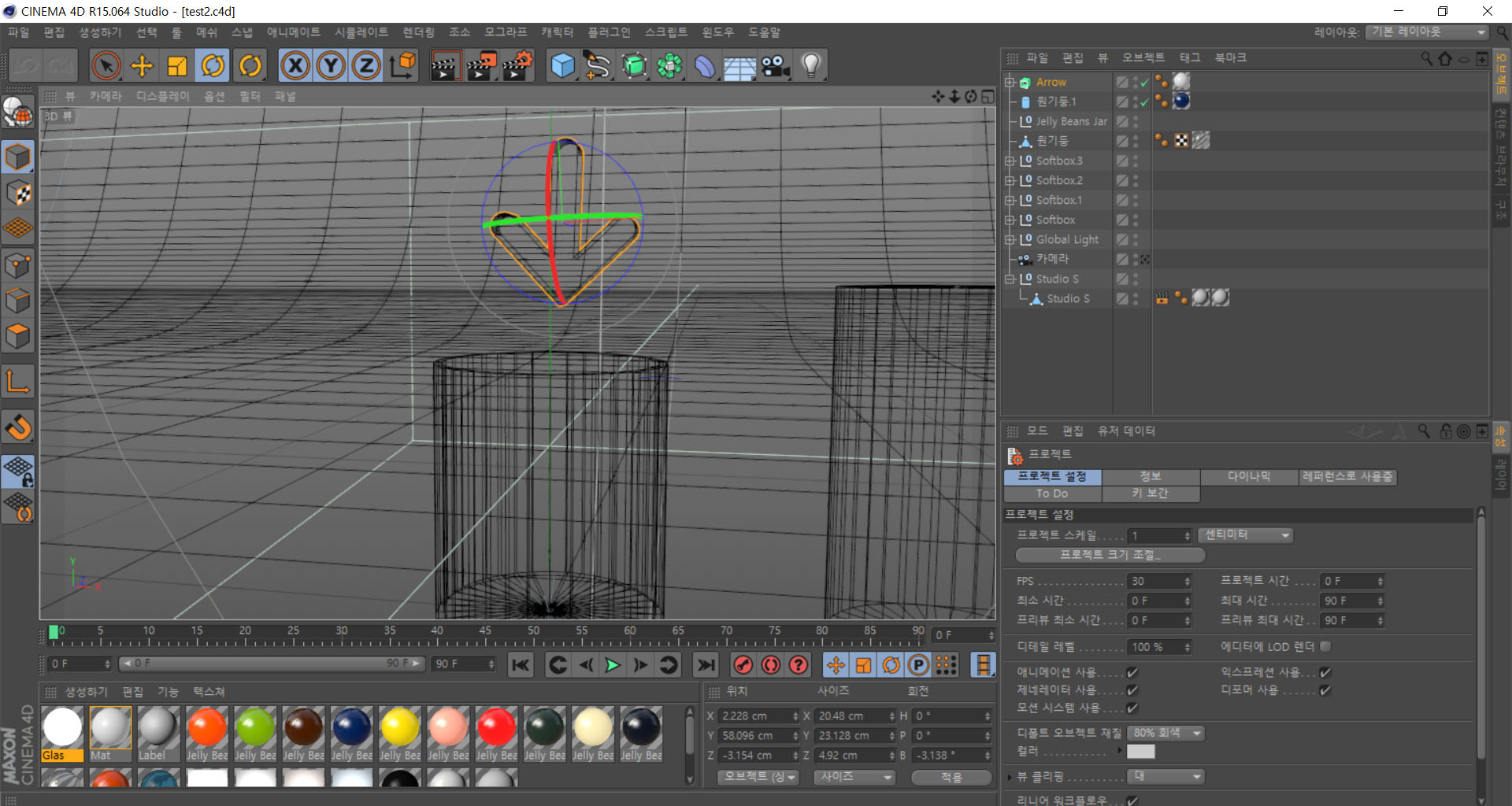Image resolution: width=1512 pixels, height=806 pixels.
Task: Add a Cube primitive object
Action: click(x=562, y=66)
